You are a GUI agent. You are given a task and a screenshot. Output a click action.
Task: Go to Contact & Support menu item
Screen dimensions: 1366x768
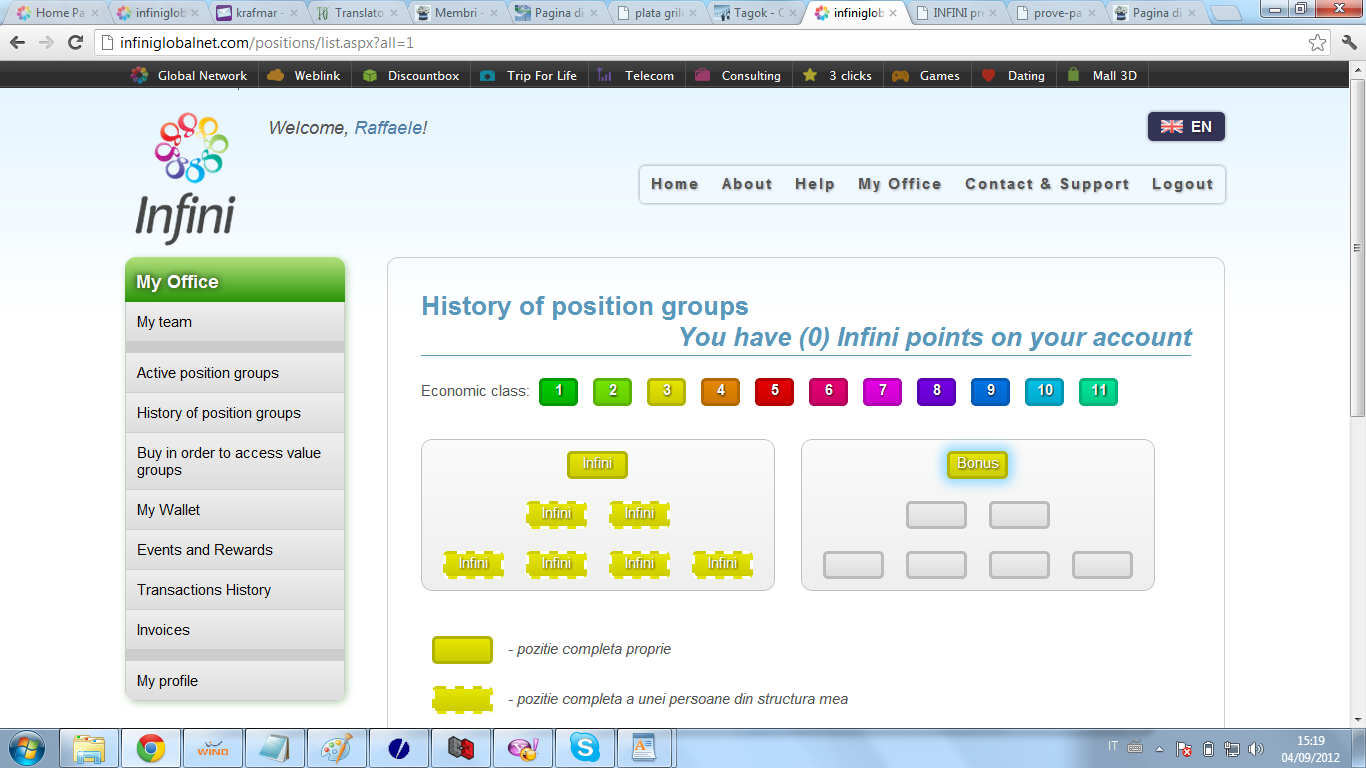coord(1046,184)
